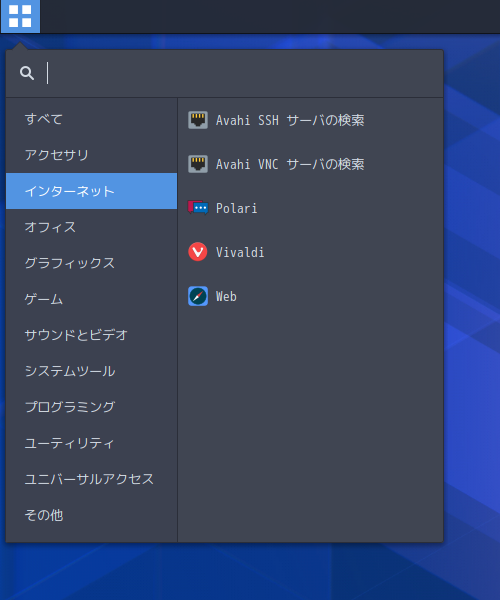Viewport: 500px width, 600px height.
Task: Click the Polari chat bubble icon
Action: [198, 208]
